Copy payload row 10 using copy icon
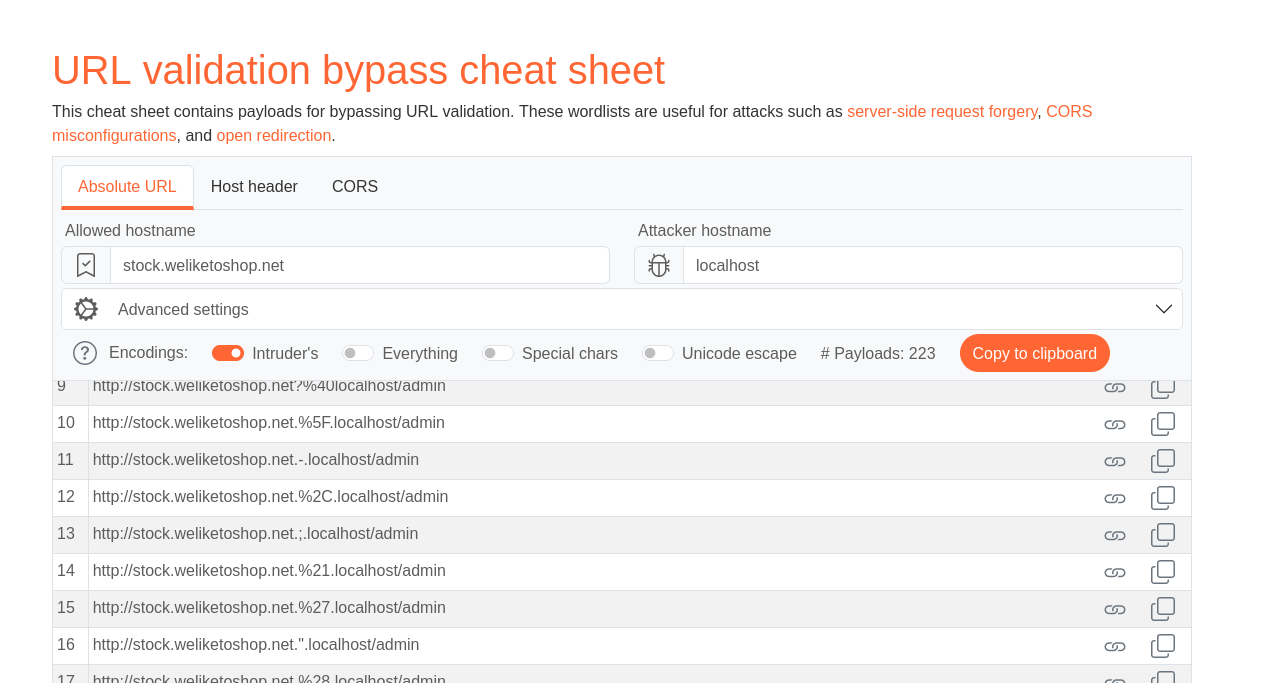Screen dimensions: 1262x683 point(1162,424)
